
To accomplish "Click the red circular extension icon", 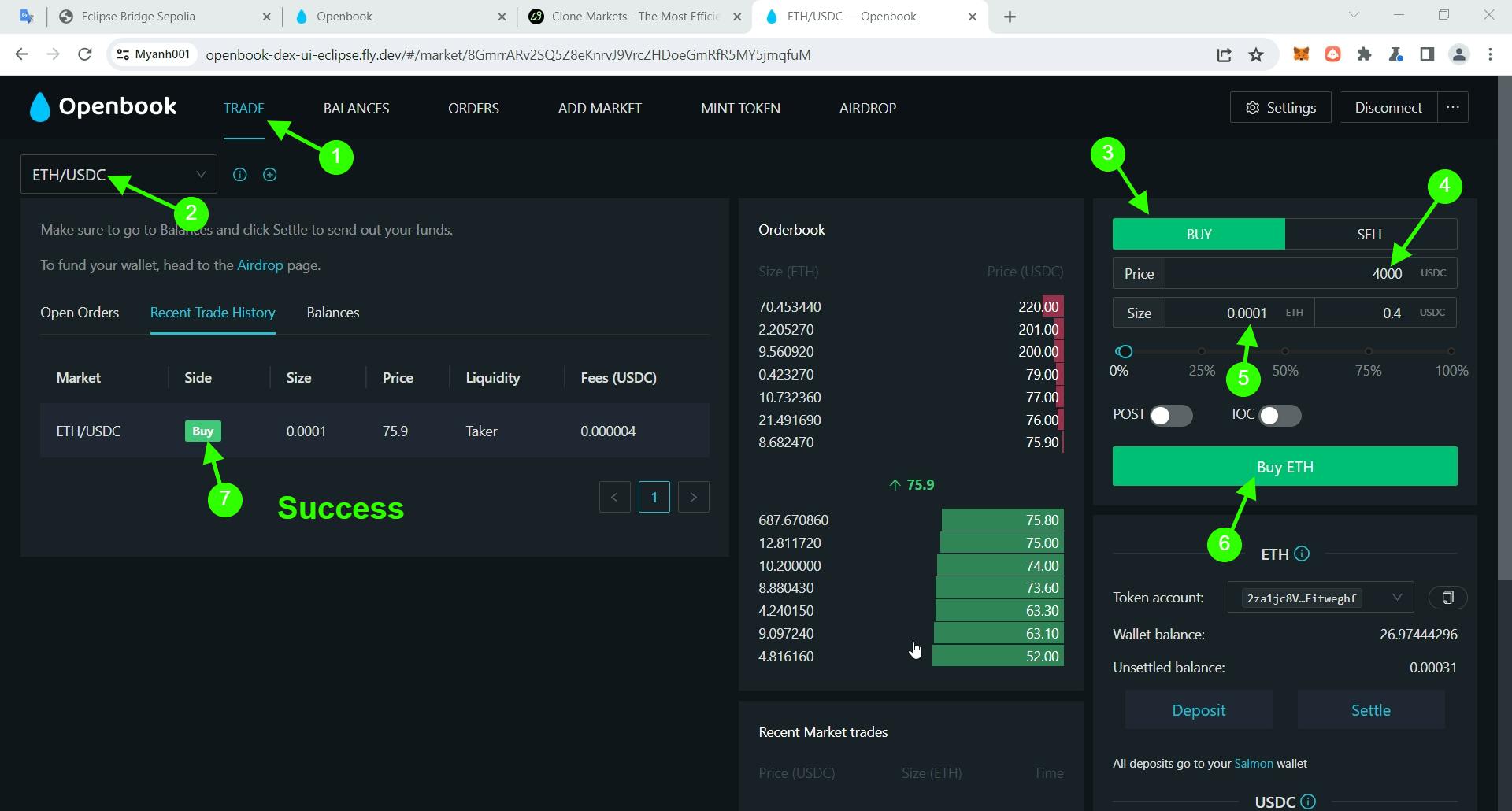I will tap(1332, 54).
